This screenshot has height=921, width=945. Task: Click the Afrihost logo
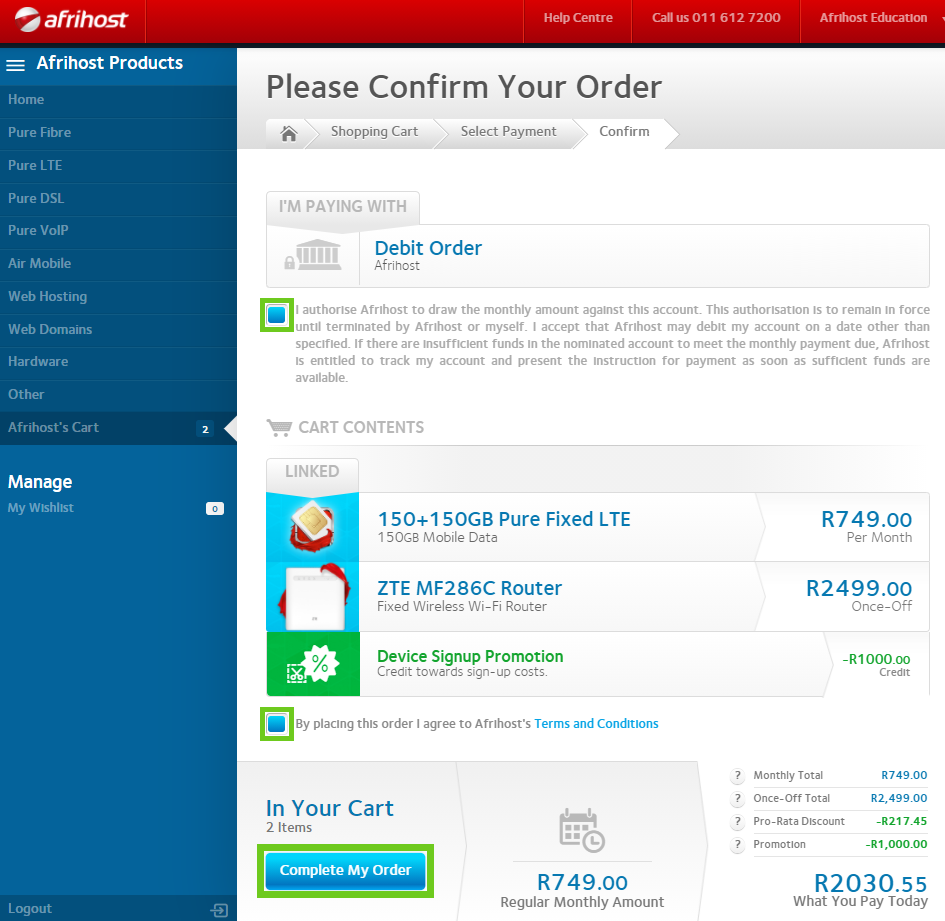[70, 19]
